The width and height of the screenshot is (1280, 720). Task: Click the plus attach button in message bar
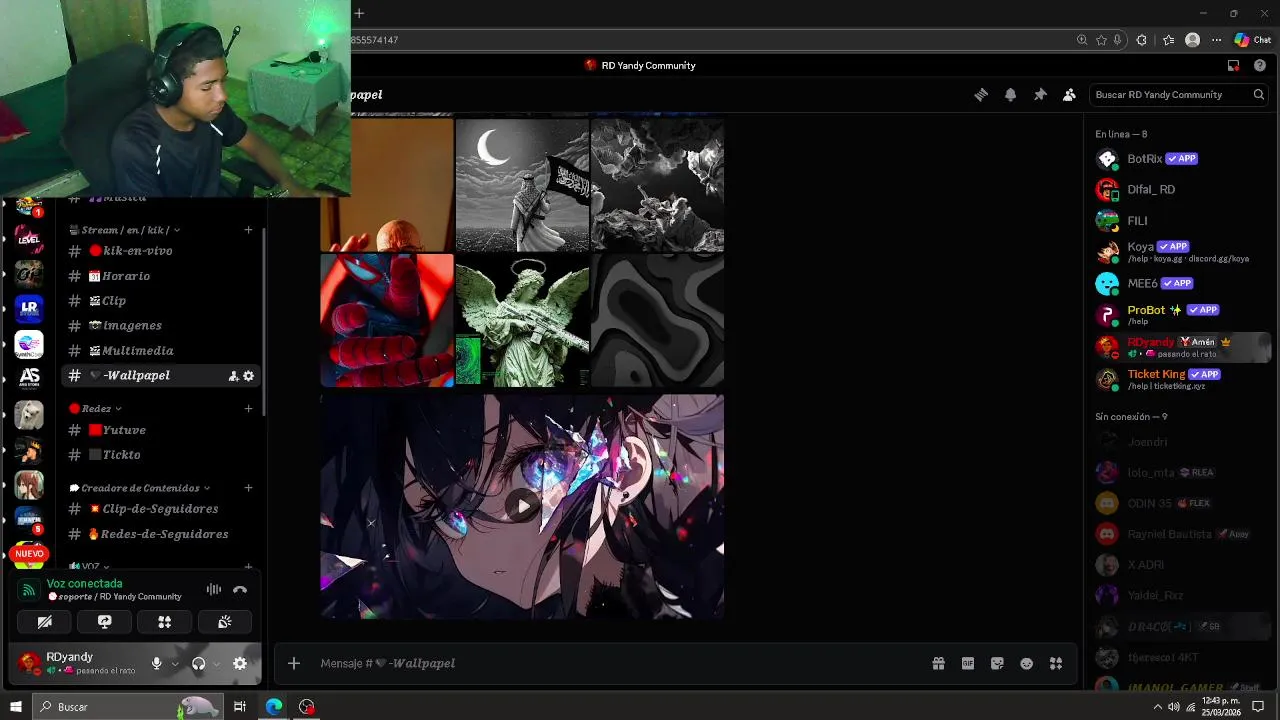(293, 663)
